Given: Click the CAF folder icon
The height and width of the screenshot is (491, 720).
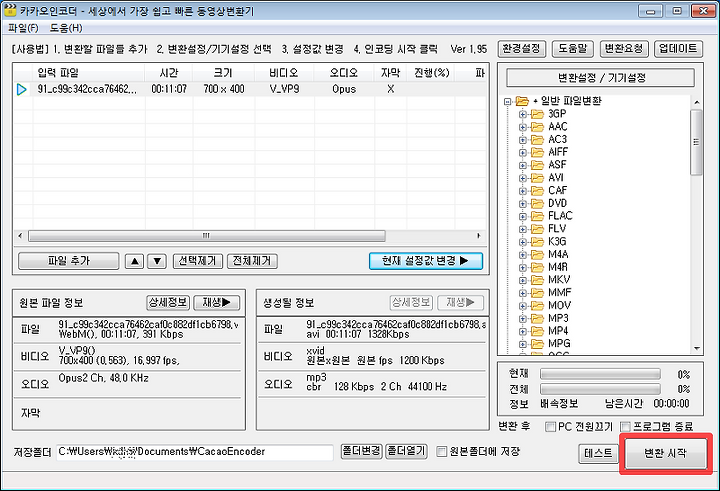Looking at the screenshot, I should click(537, 191).
